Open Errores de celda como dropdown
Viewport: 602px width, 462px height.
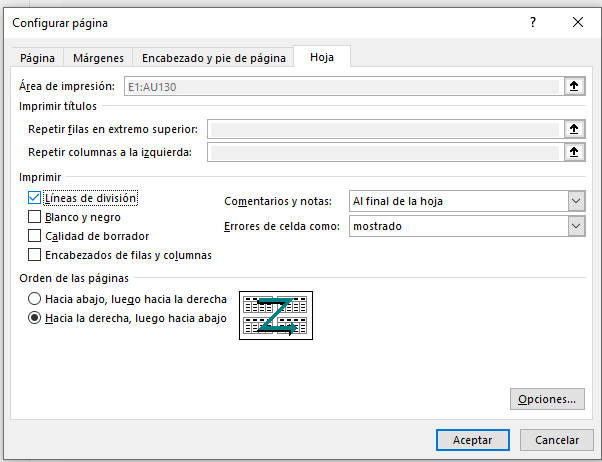point(466,227)
